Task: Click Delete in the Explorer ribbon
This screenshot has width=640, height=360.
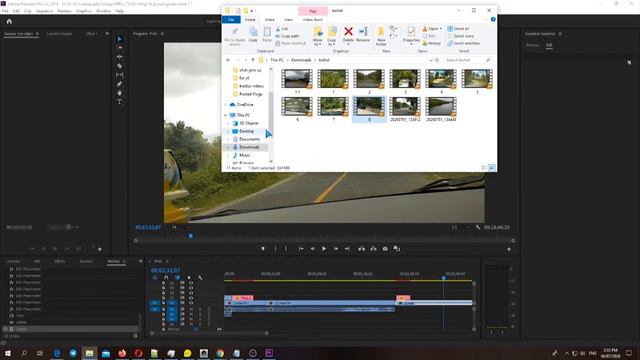Action: (x=348, y=35)
